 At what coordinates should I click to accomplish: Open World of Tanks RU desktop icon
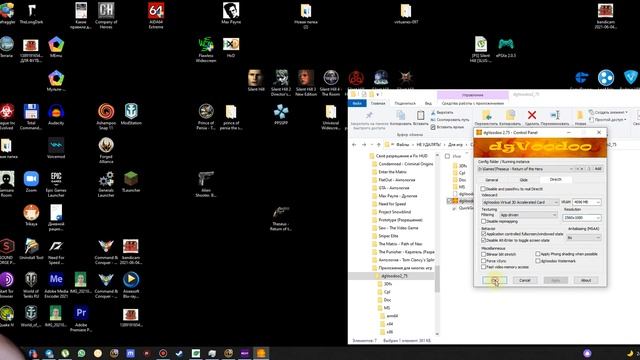31,285
